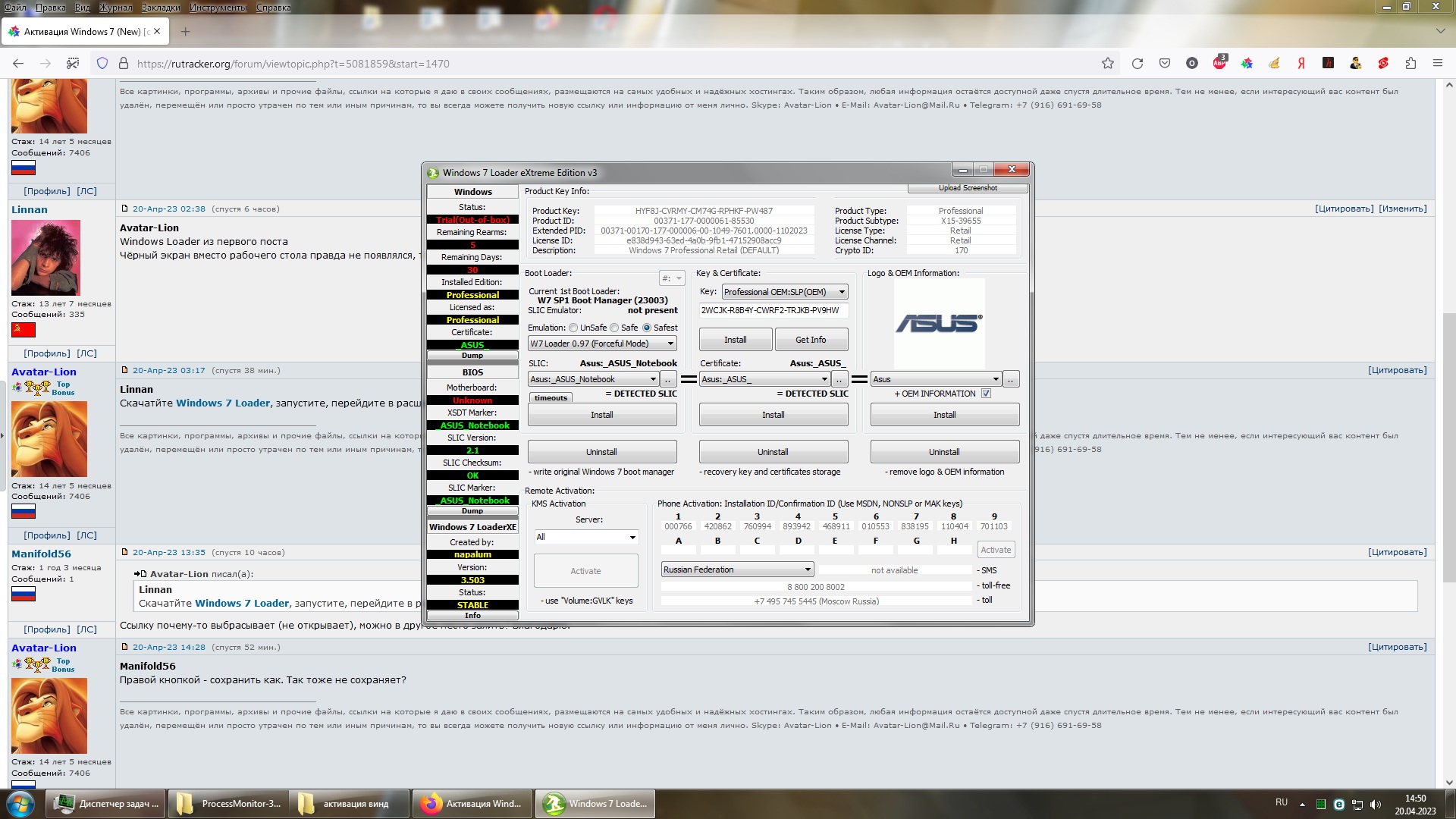Click the broom cleaner extension icon
The height and width of the screenshot is (819, 1456).
[1274, 64]
